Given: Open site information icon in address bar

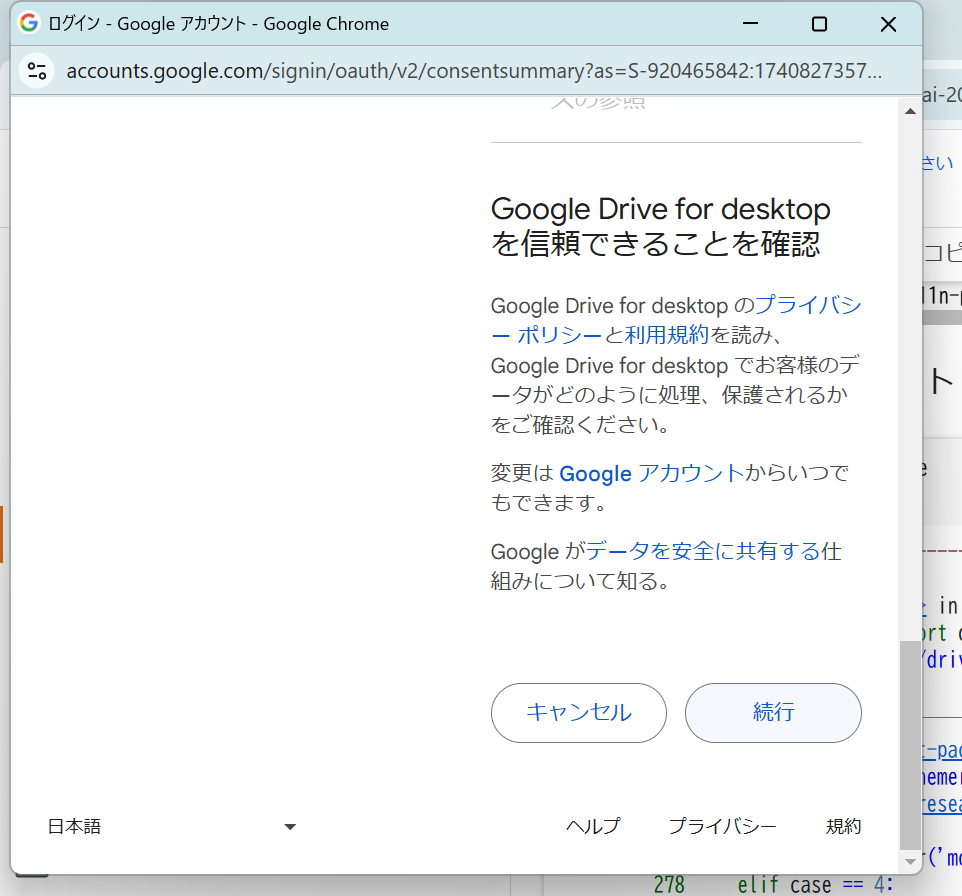Looking at the screenshot, I should 37,71.
